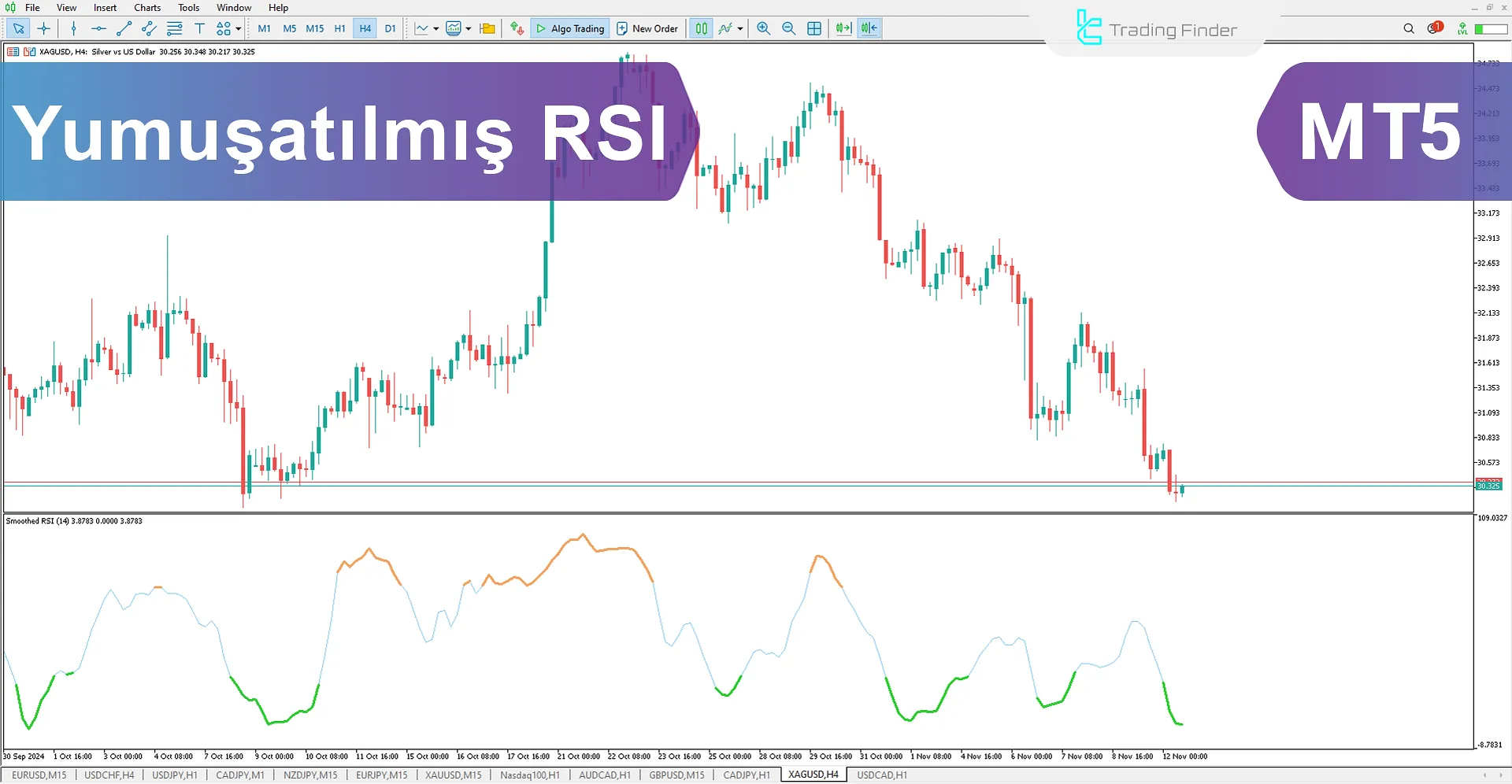Expand the indicators dropdown arrow
The image size is (1512, 784).
point(739,28)
